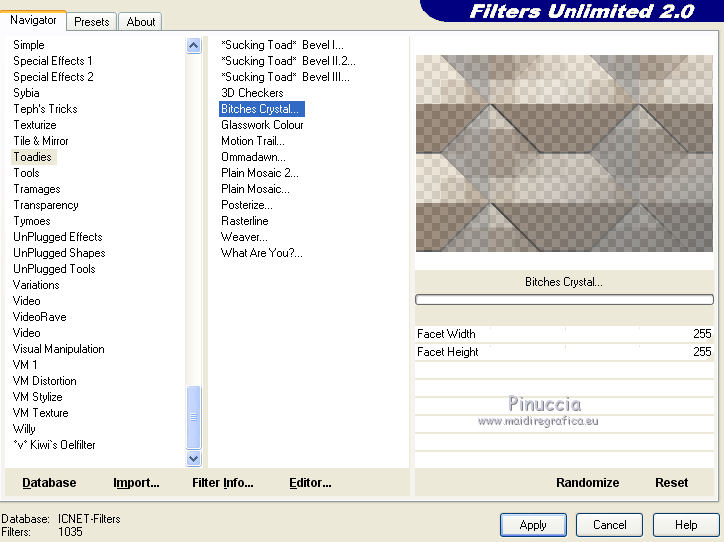Choose the Ommadawn filter
Screen dimensions: 724x542
coord(253,157)
